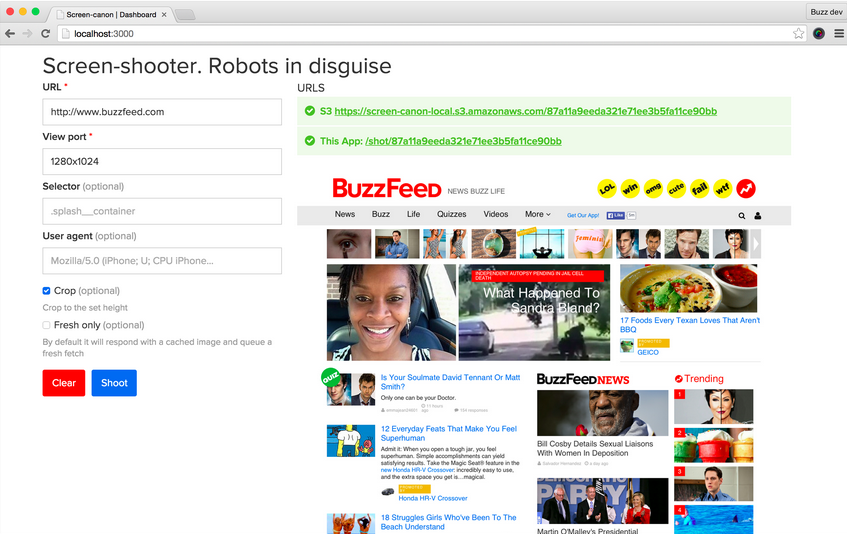Screen dimensions: 847x534
Task: Click 'What Happened To Sandra Bland?' image
Action: (534, 312)
